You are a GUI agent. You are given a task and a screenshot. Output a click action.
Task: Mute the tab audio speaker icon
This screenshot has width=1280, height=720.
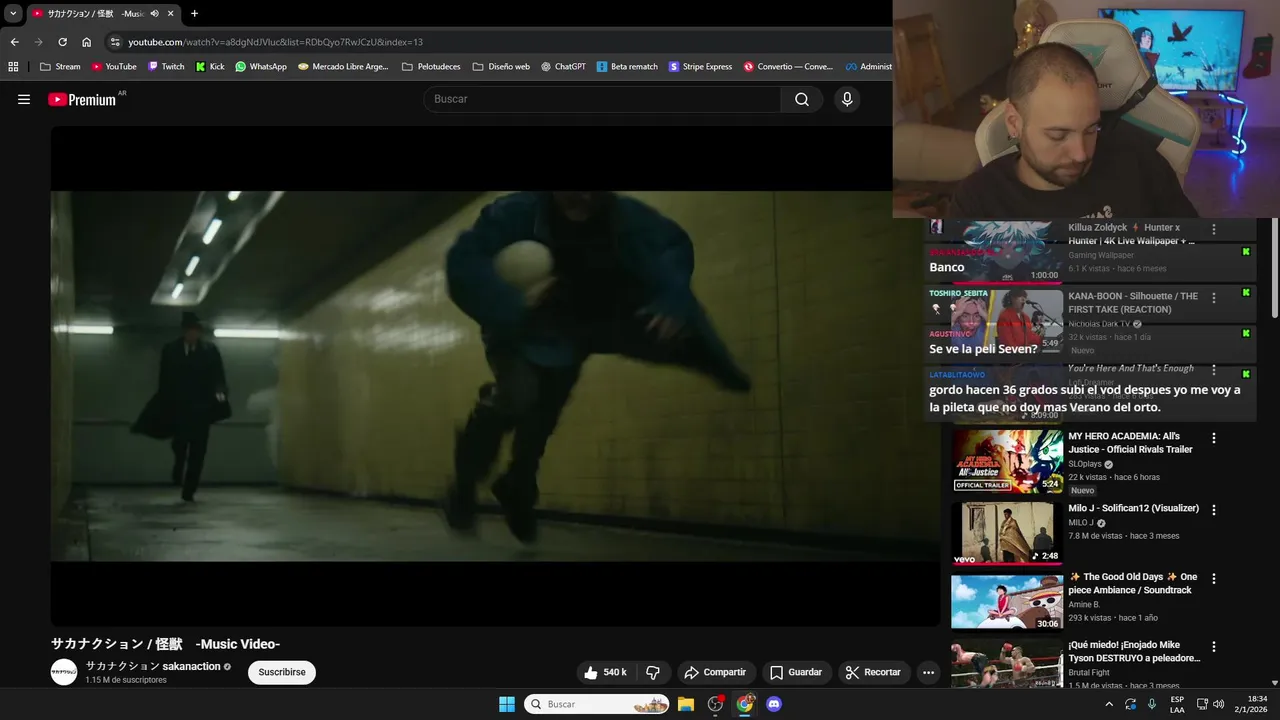[x=155, y=13]
